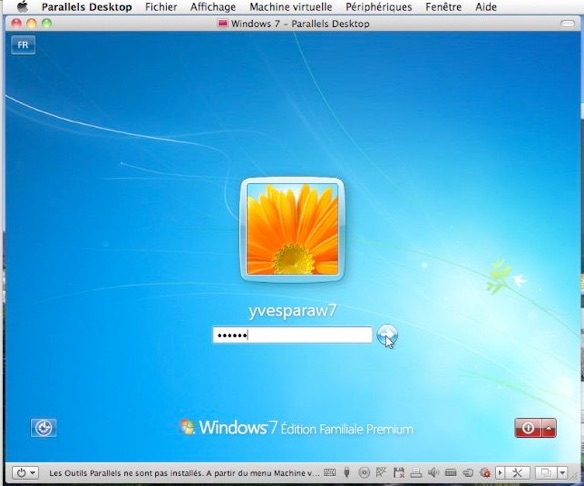Click inside the password input field
The height and width of the screenshot is (486, 584).
pos(292,335)
